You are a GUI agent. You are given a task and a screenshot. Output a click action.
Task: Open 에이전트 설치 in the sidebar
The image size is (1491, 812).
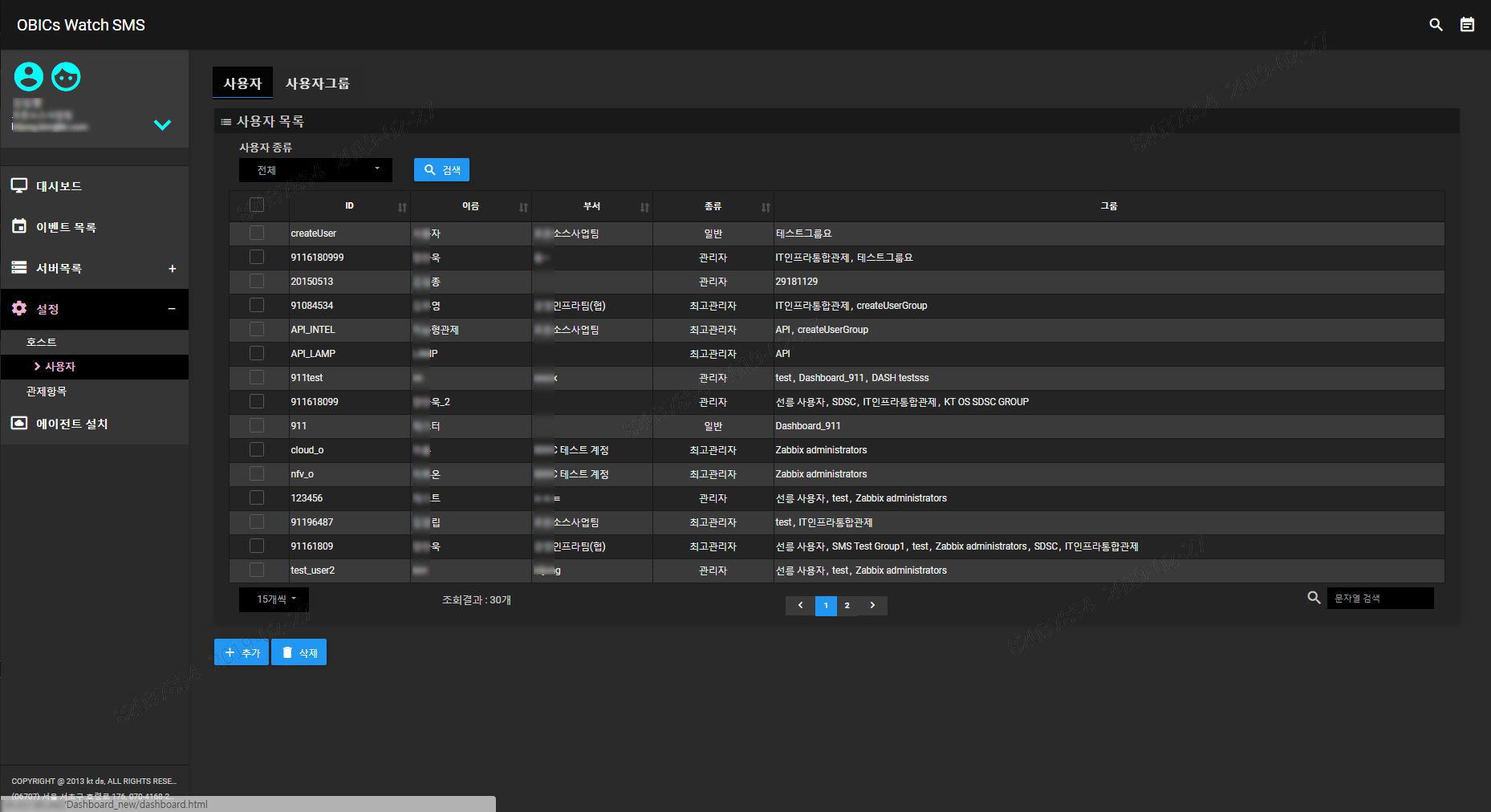coord(95,424)
